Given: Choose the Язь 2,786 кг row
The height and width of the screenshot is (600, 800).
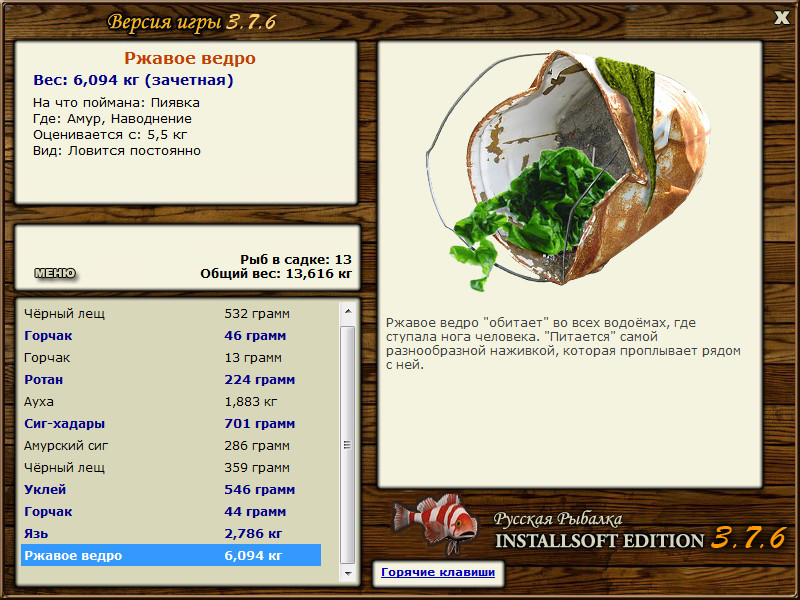Looking at the screenshot, I should [171, 533].
